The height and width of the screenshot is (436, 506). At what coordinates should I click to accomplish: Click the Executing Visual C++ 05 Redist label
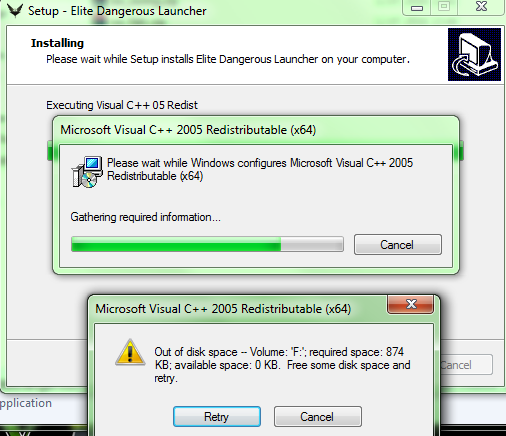pos(122,105)
